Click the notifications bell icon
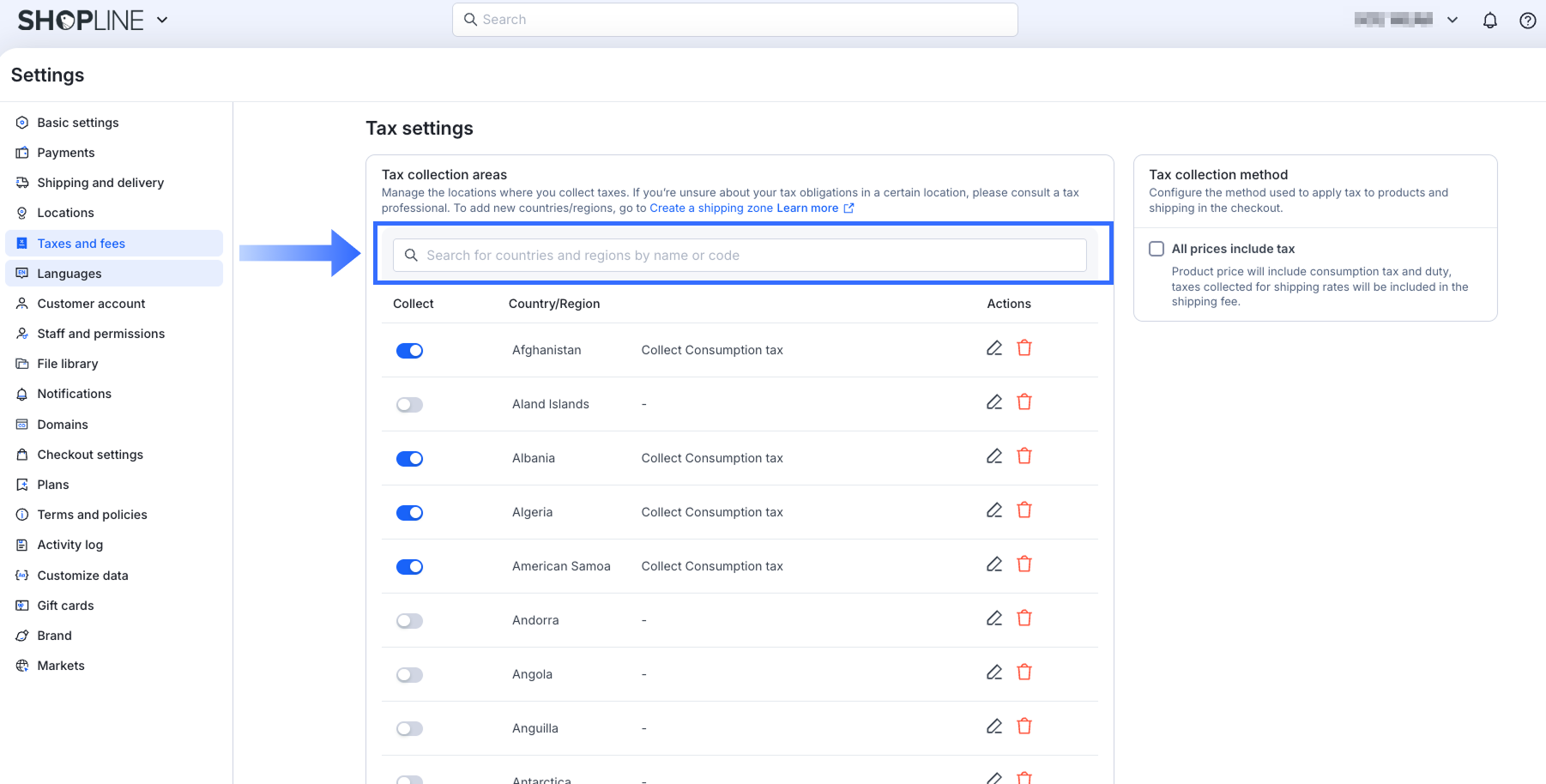This screenshot has width=1546, height=784. 1490,21
